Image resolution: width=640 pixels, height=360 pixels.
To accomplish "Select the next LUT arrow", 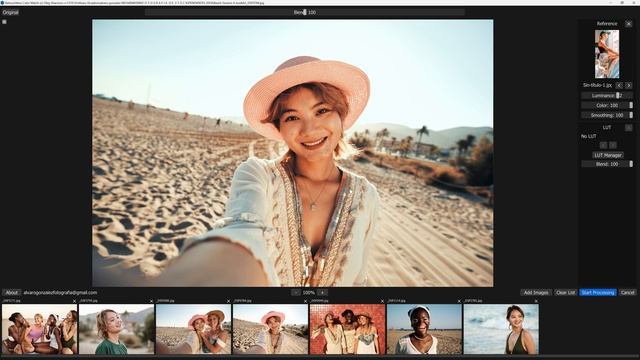I will (613, 145).
